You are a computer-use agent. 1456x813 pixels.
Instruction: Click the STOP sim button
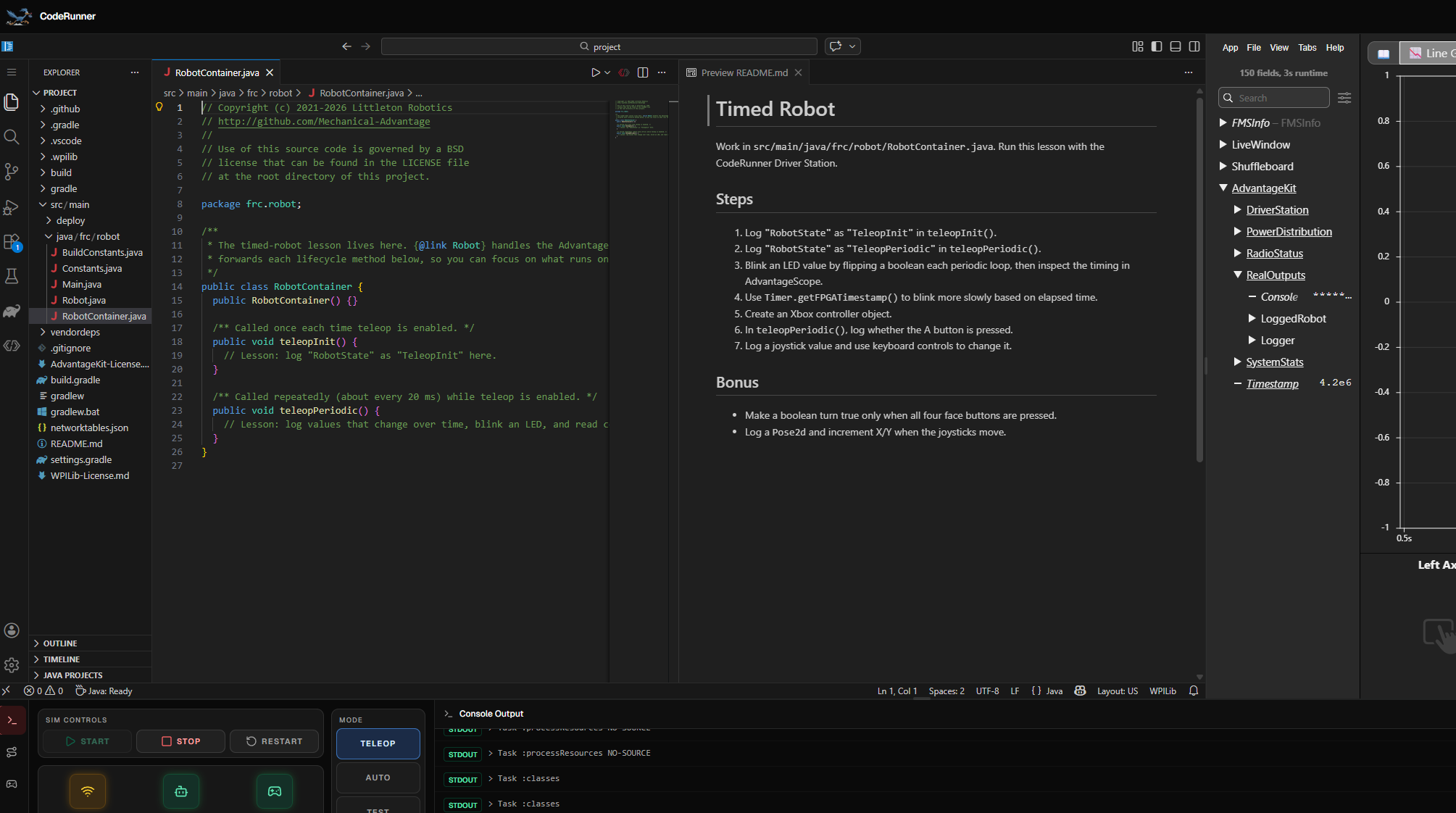tap(181, 741)
